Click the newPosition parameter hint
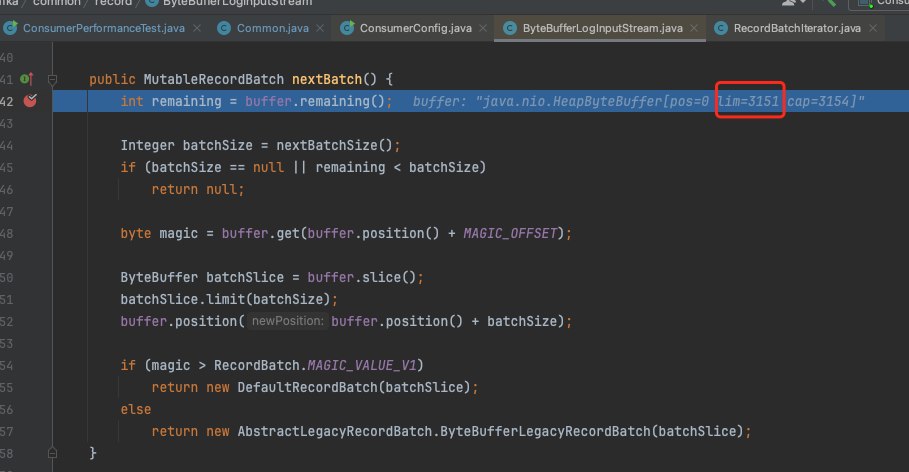The image size is (909, 472). [x=288, y=321]
